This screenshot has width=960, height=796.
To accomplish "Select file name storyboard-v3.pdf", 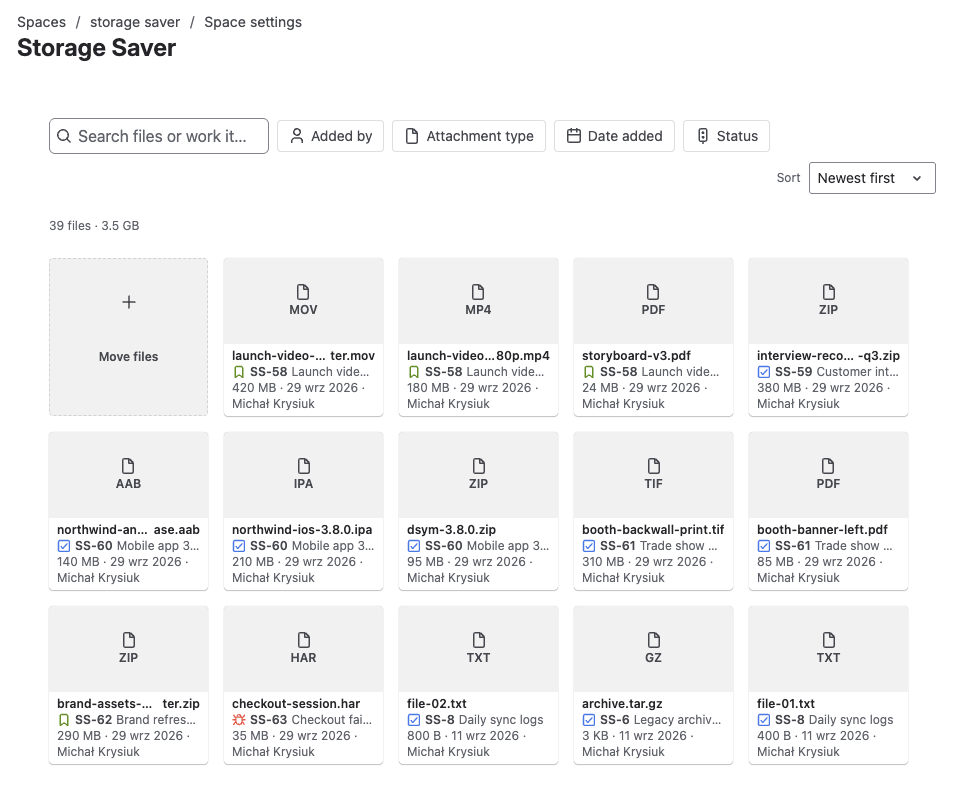I will (636, 356).
